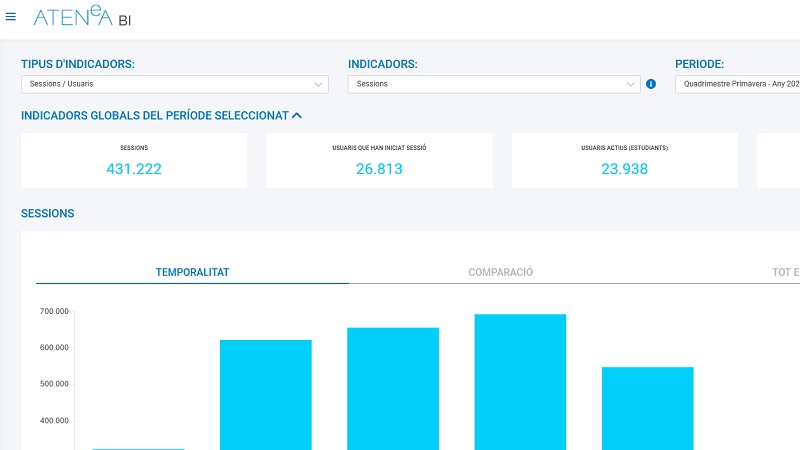Click the Sessions 431.222 indicator card
The height and width of the screenshot is (450, 800).
[x=134, y=161]
